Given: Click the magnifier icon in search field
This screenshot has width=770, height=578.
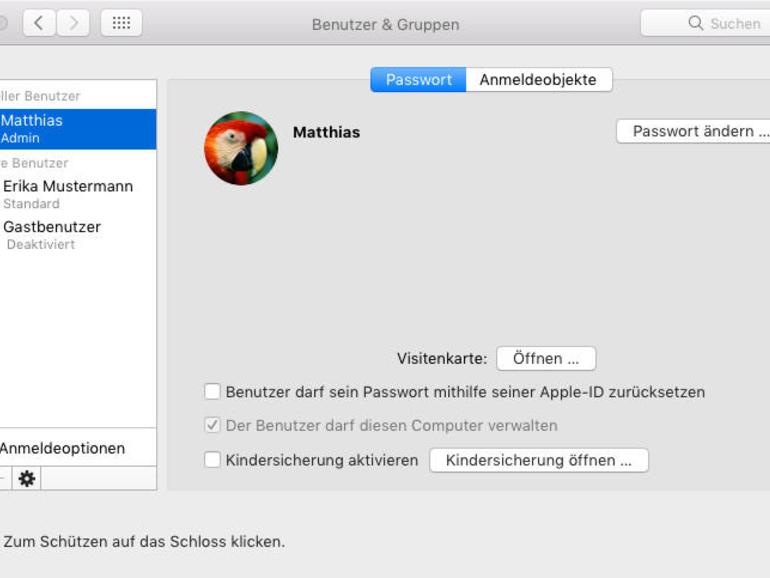Looking at the screenshot, I should pos(695,23).
